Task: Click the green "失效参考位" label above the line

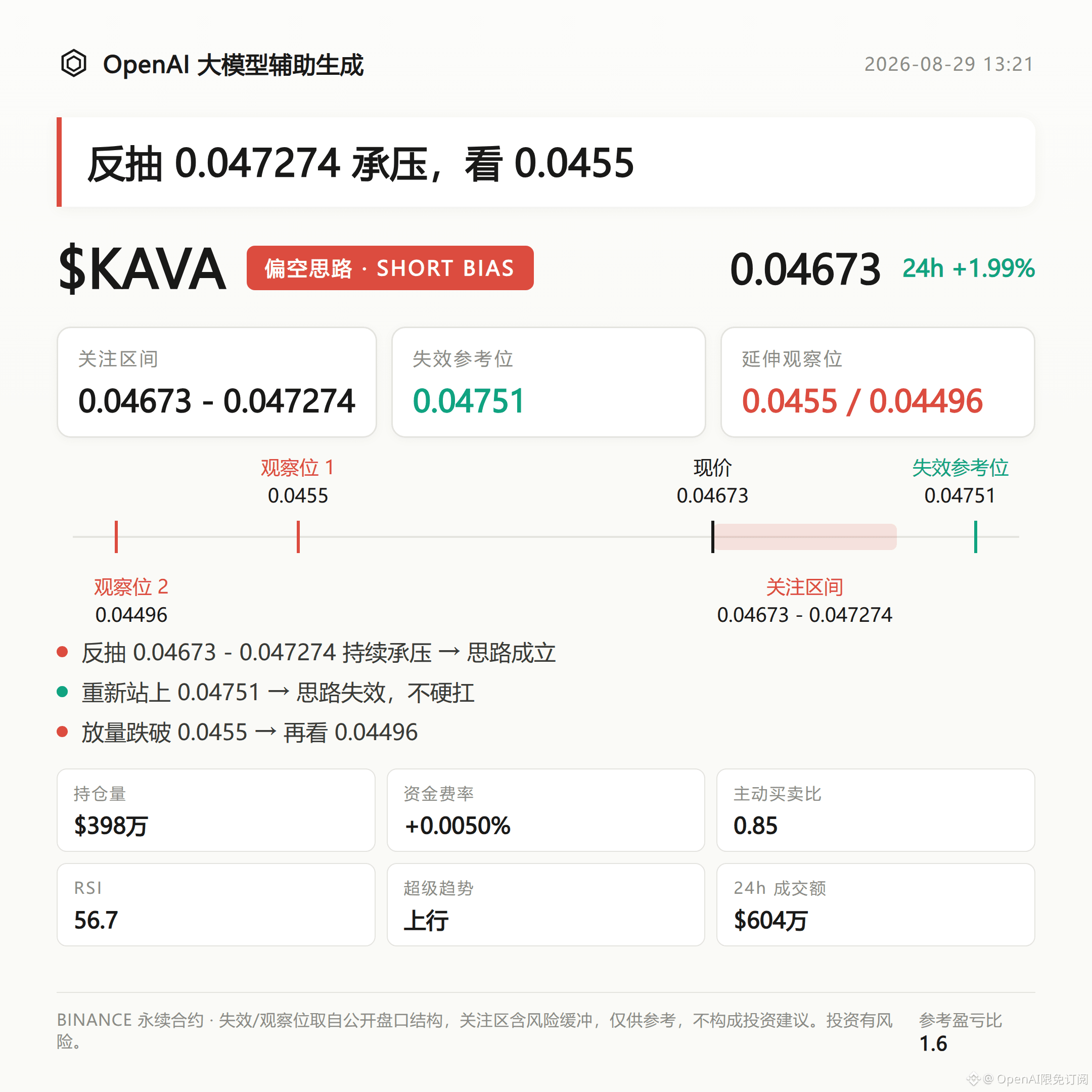Action: (961, 468)
